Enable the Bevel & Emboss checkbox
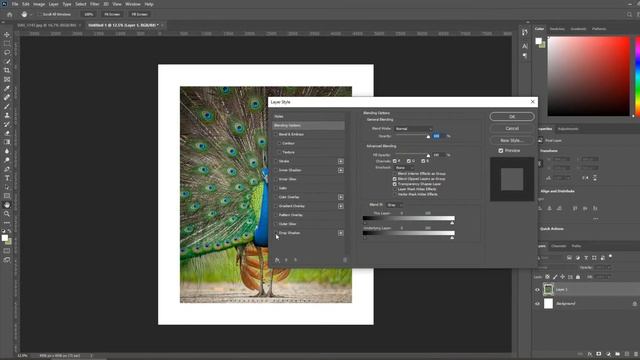Image resolution: width=640 pixels, height=360 pixels. (276, 134)
